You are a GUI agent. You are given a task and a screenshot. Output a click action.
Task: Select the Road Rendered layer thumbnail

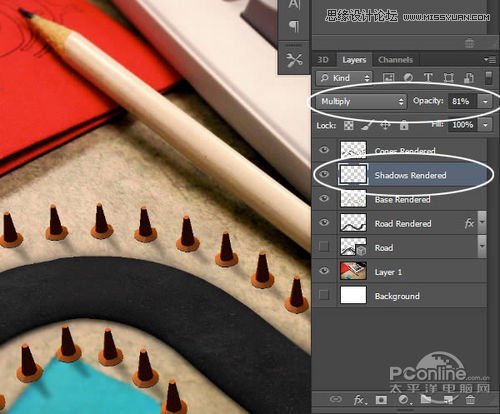pos(353,223)
